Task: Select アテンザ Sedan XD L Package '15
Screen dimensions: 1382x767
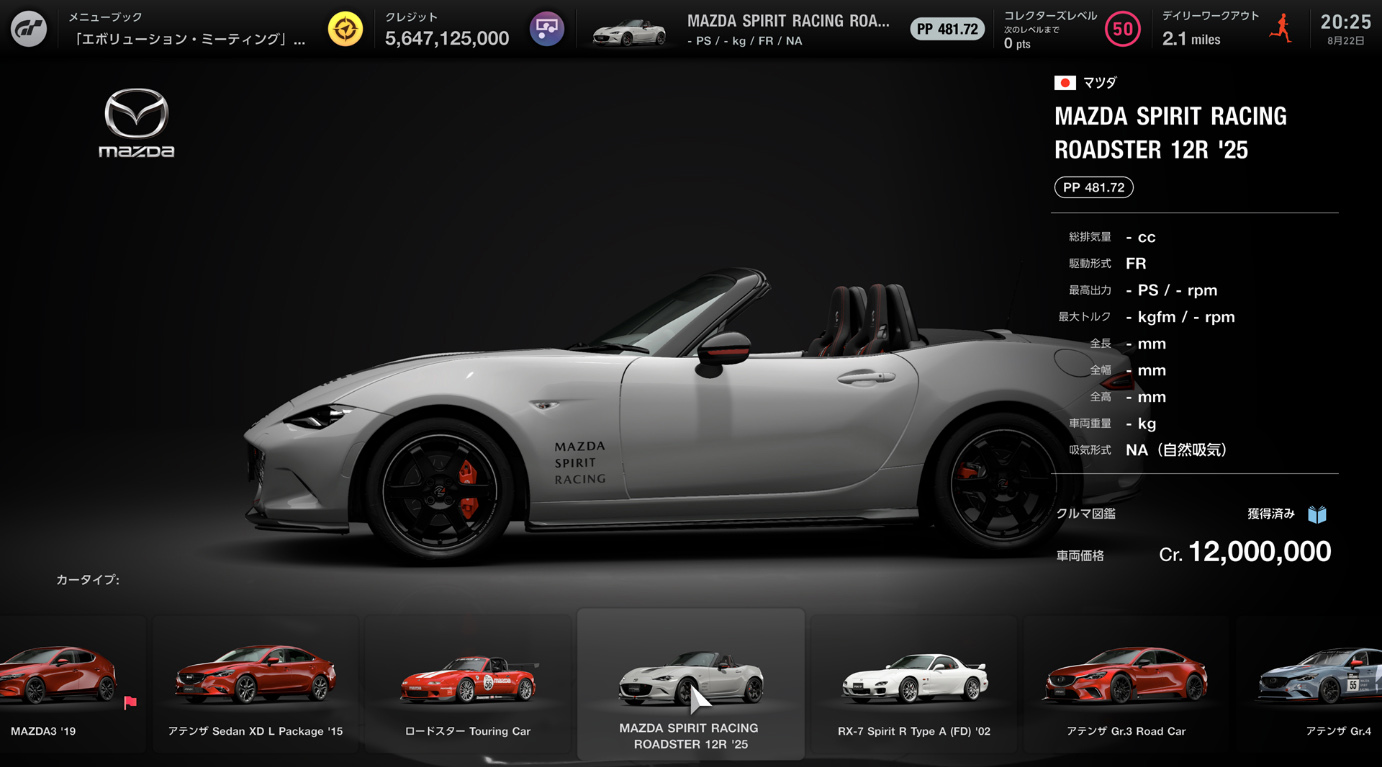Action: (x=255, y=685)
